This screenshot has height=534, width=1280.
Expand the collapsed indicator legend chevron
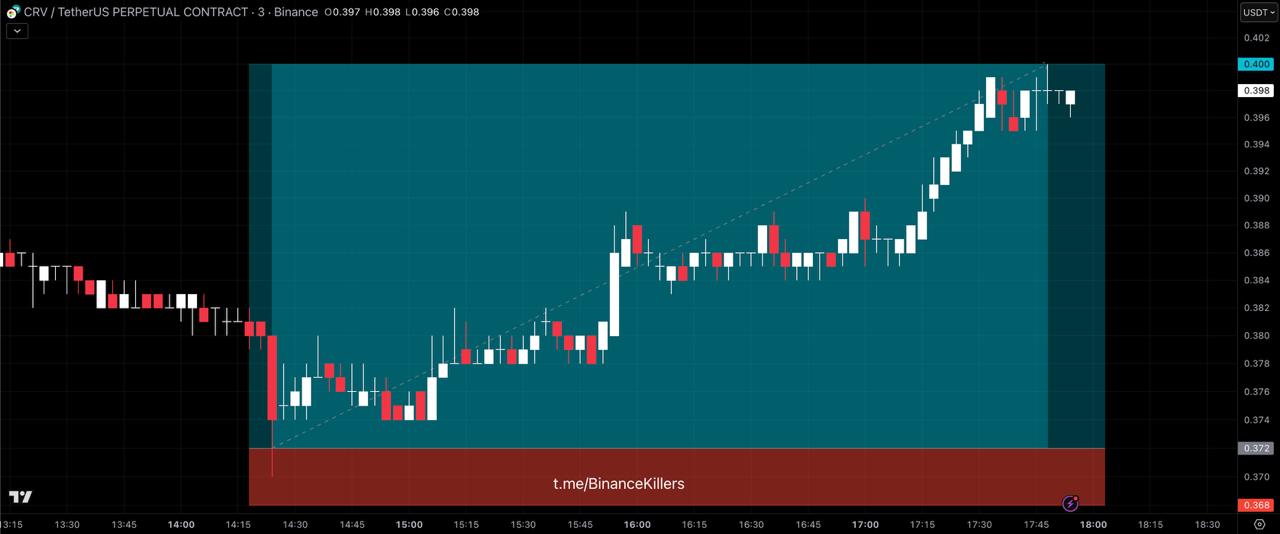click(18, 31)
